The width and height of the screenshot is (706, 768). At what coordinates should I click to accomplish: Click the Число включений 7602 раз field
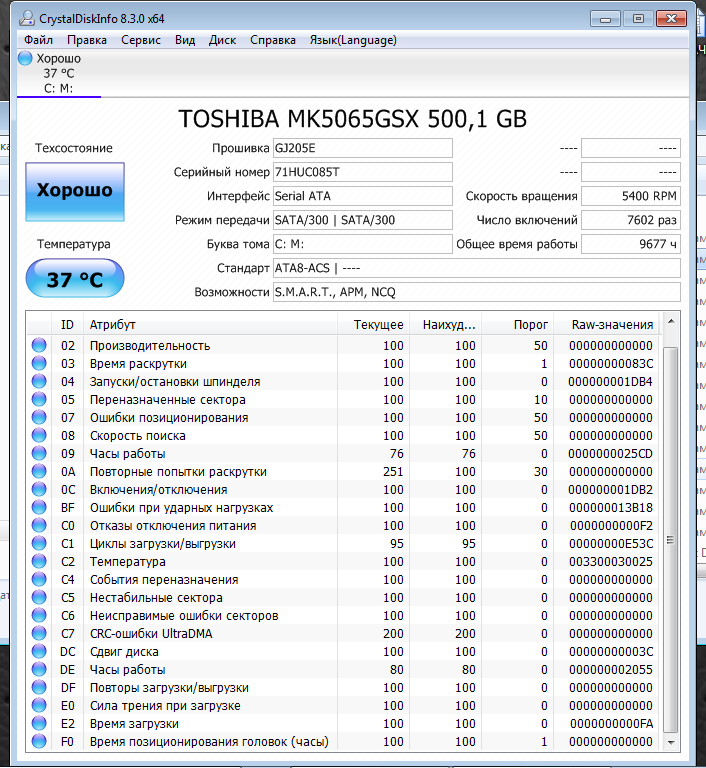pos(631,220)
